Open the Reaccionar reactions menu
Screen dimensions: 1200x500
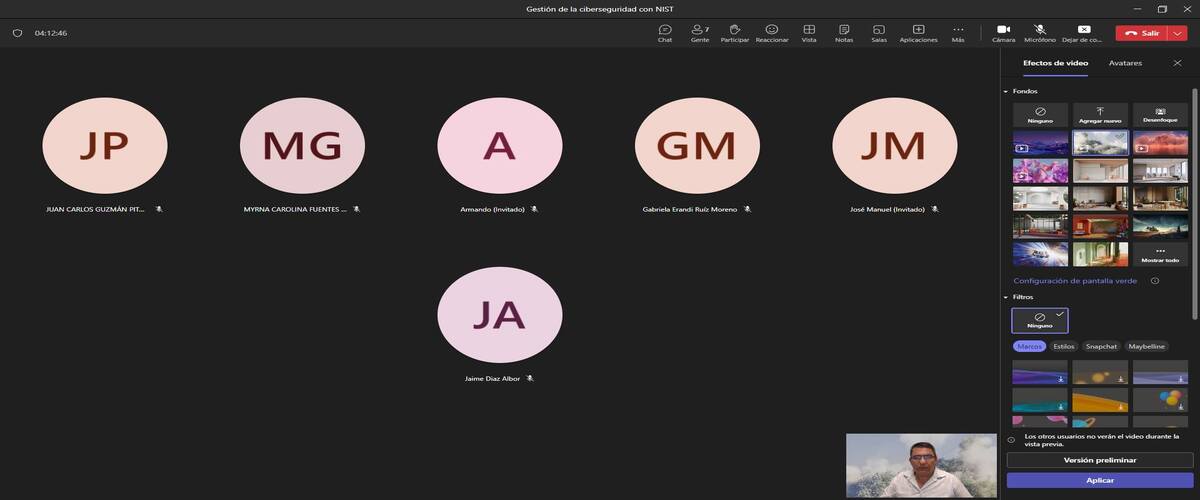(772, 33)
